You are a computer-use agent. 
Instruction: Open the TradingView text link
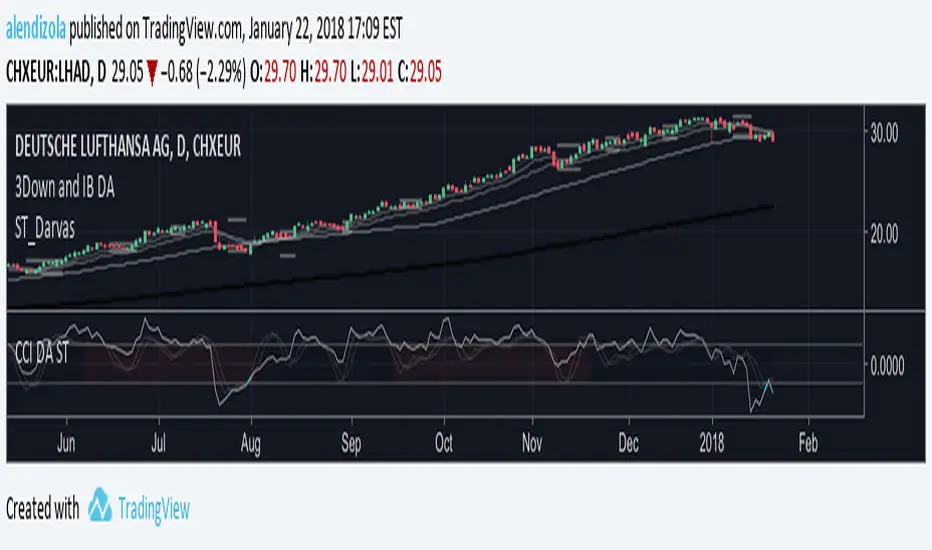point(154,510)
